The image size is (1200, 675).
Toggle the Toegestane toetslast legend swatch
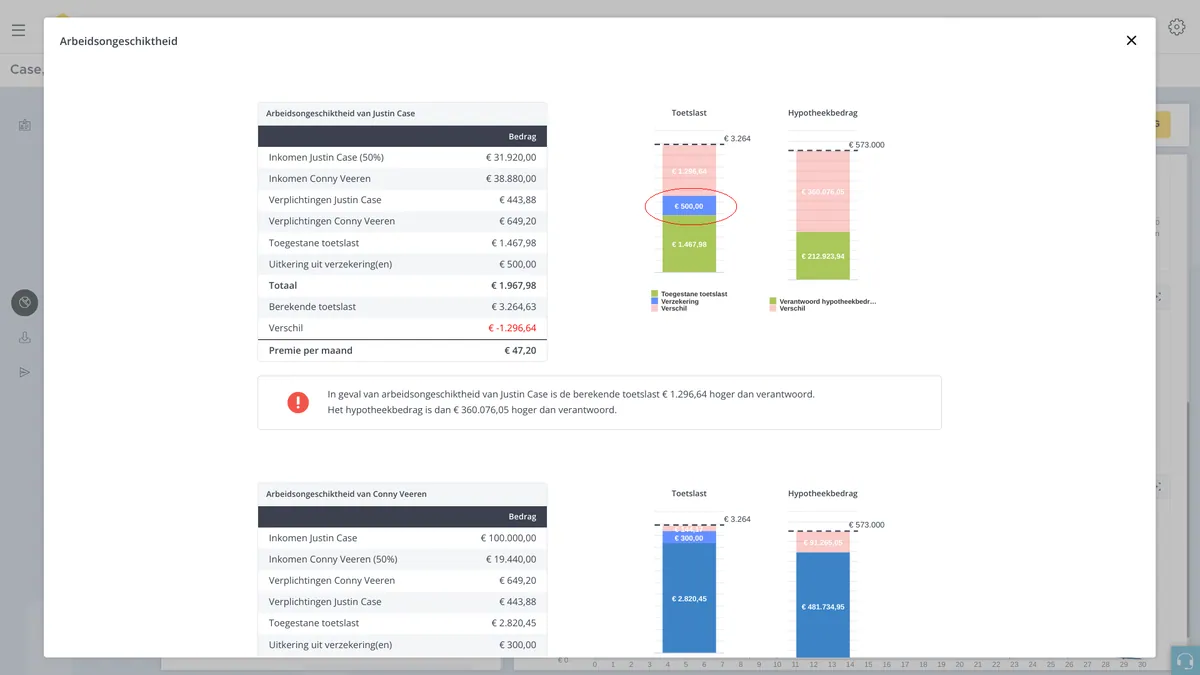coord(654,294)
